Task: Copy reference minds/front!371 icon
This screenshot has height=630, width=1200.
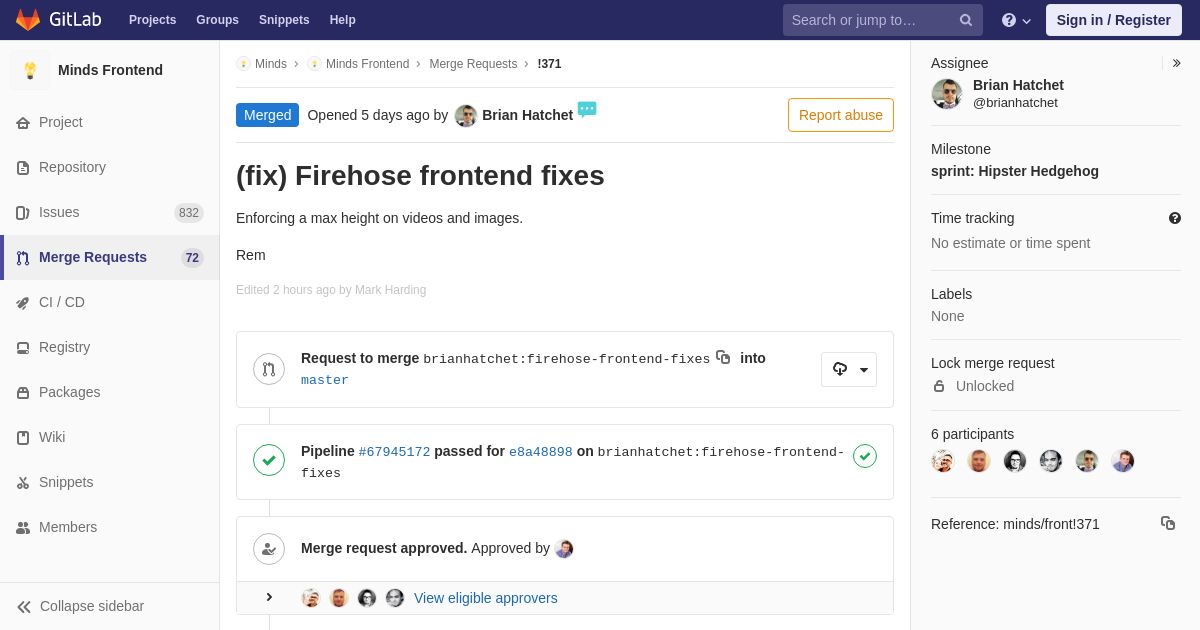Action: [1168, 523]
